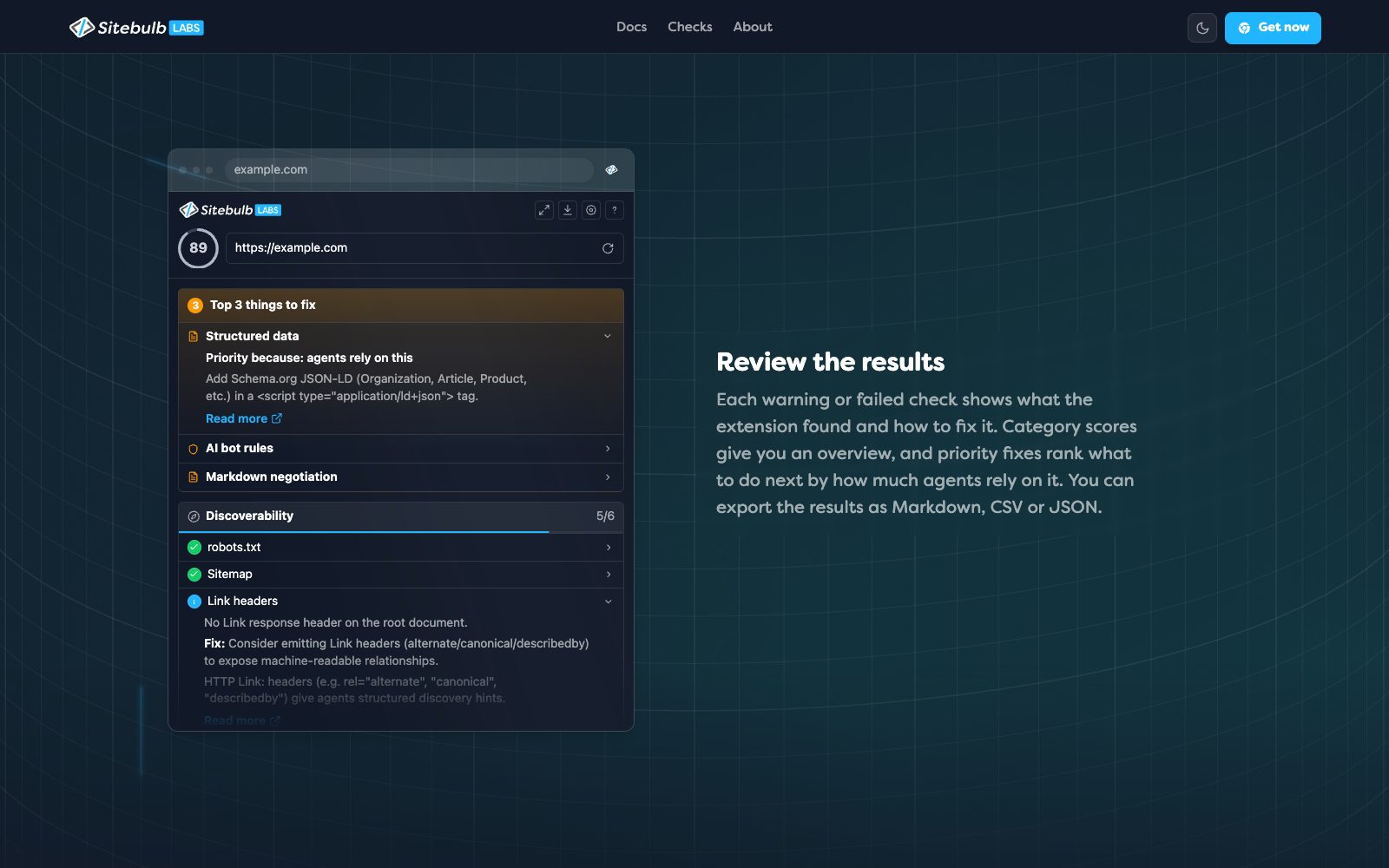This screenshot has width=1389, height=868.
Task: Click the Sitebulb Labs logo inside extension panel
Action: [230, 210]
